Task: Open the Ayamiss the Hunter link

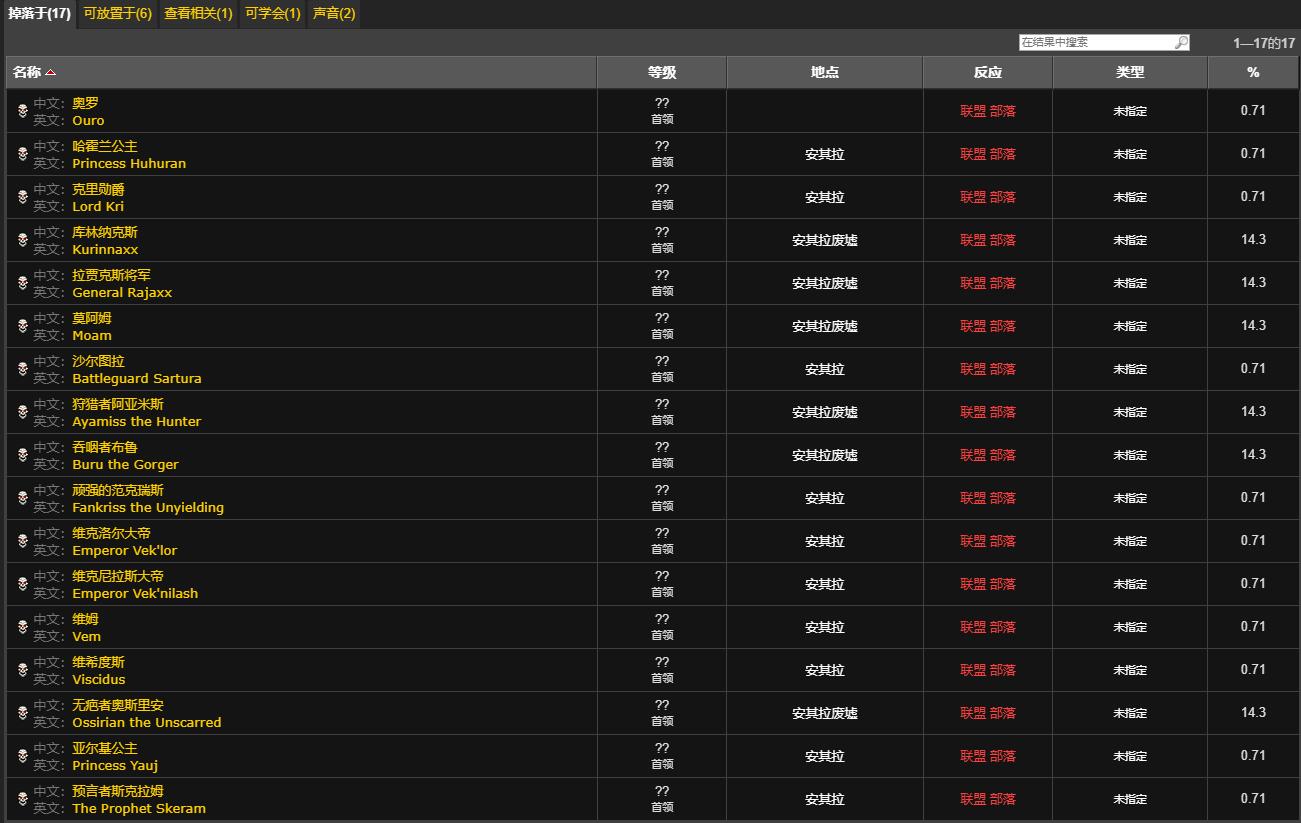Action: [137, 421]
